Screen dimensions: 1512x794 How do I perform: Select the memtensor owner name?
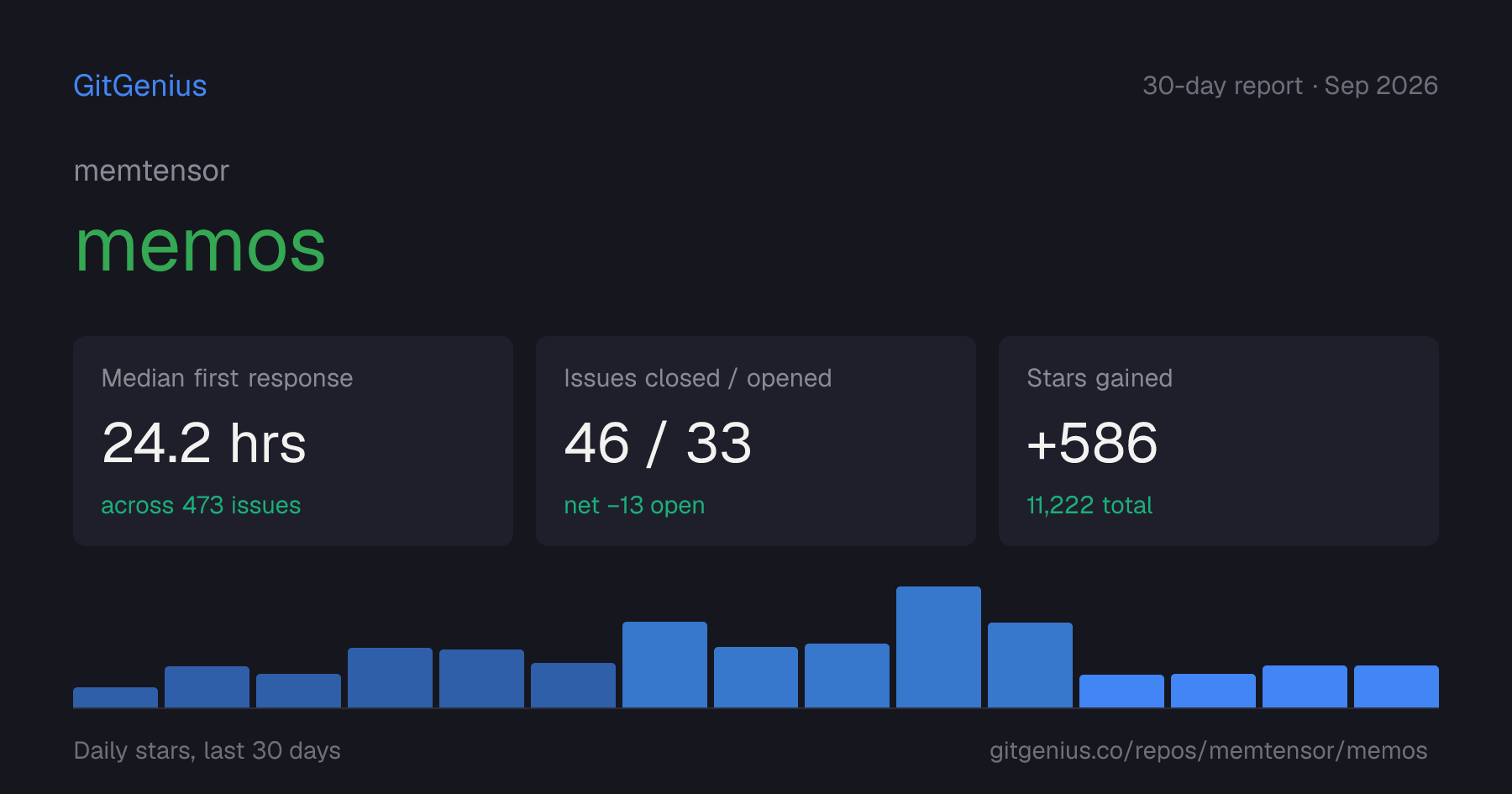[151, 171]
